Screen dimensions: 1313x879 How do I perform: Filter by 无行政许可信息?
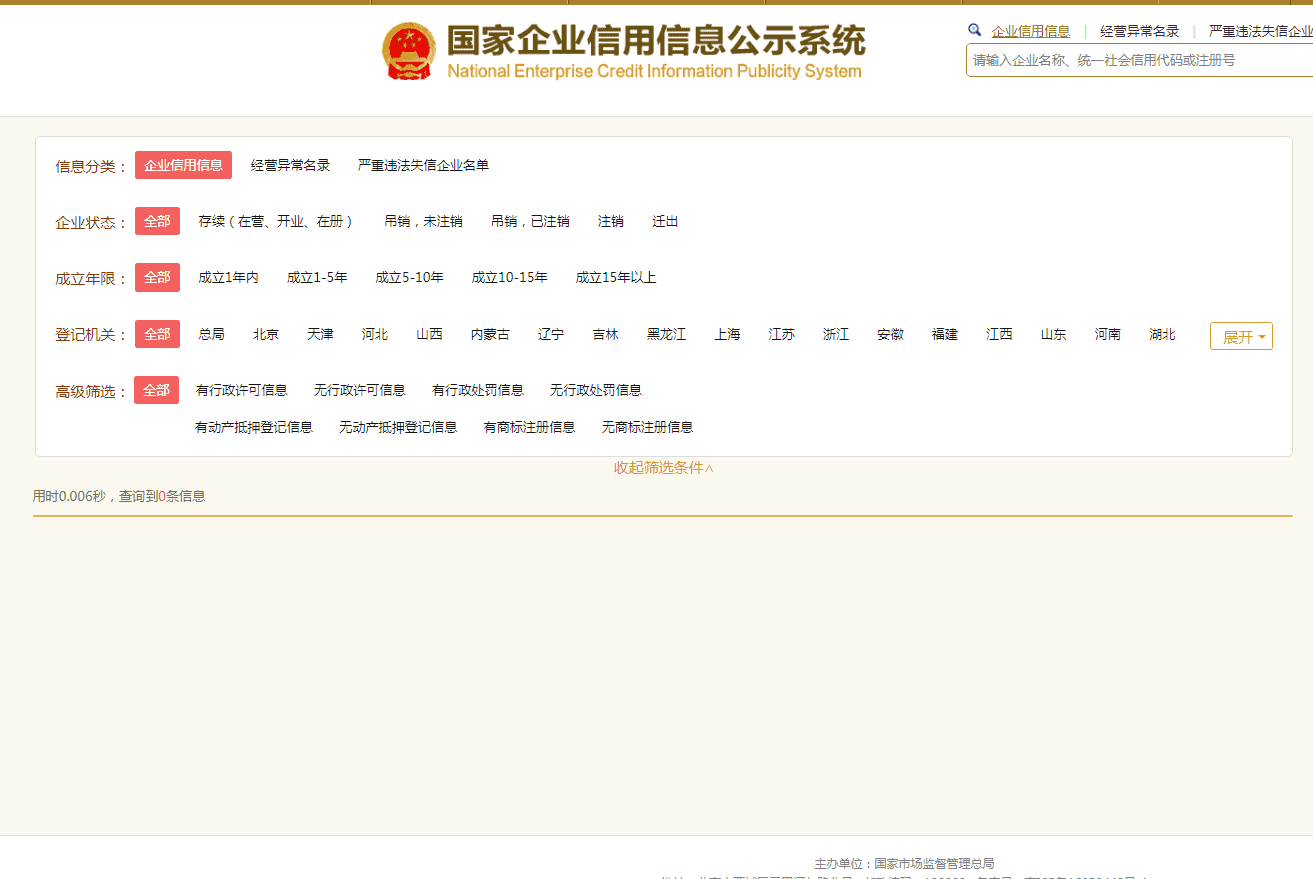359,390
